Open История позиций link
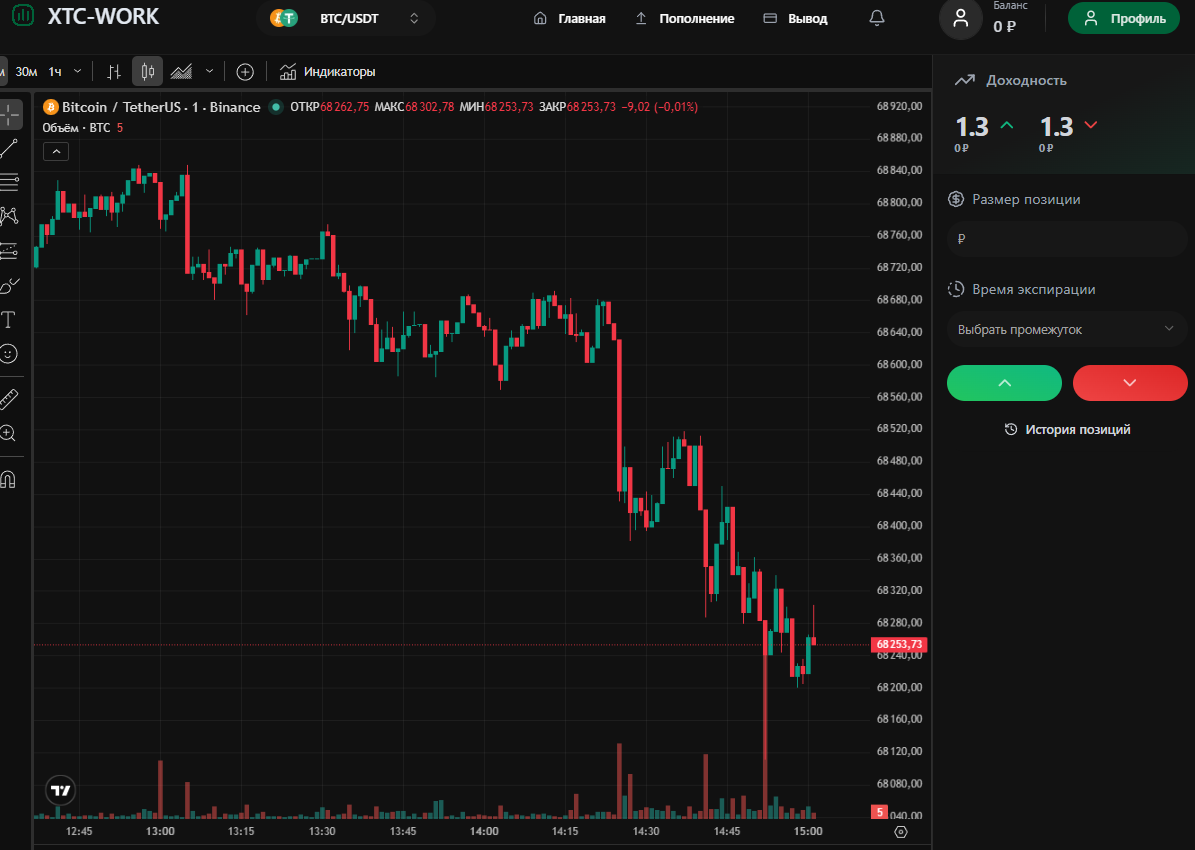1195x850 pixels. 1067,429
